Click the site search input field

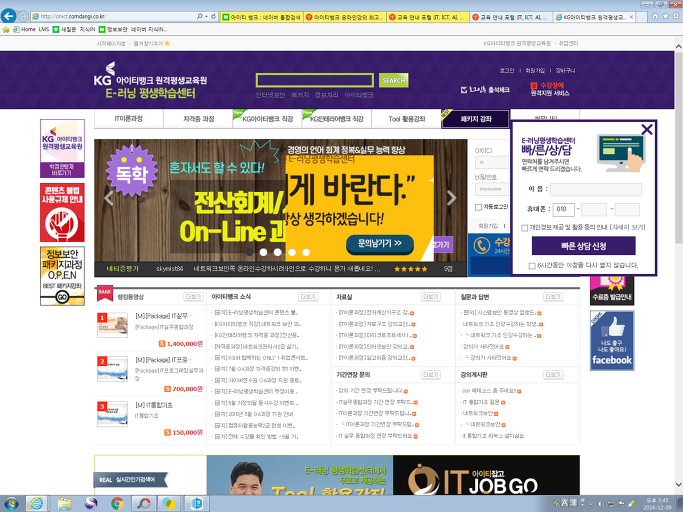pos(315,81)
